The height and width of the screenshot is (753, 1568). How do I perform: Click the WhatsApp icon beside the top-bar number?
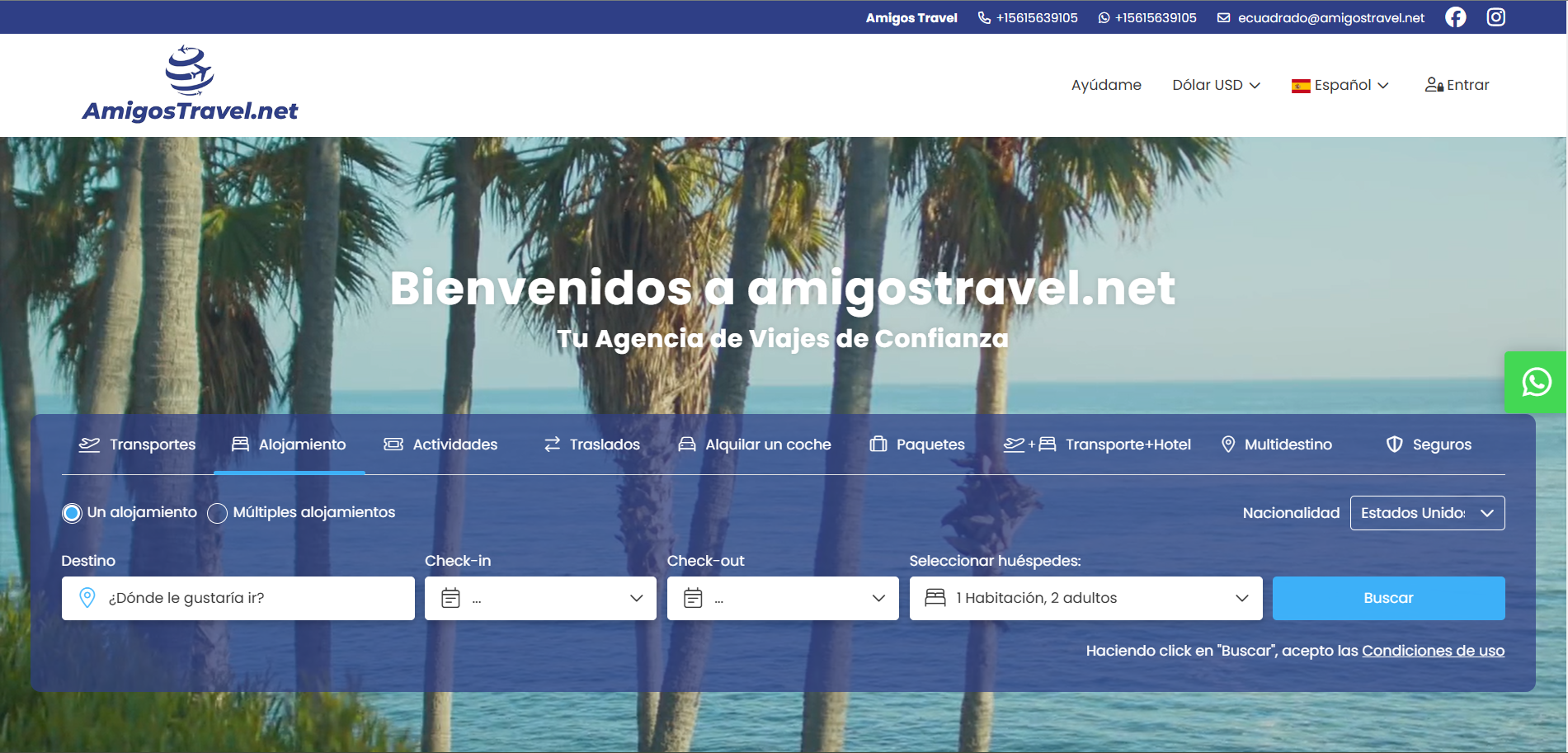click(x=1104, y=18)
